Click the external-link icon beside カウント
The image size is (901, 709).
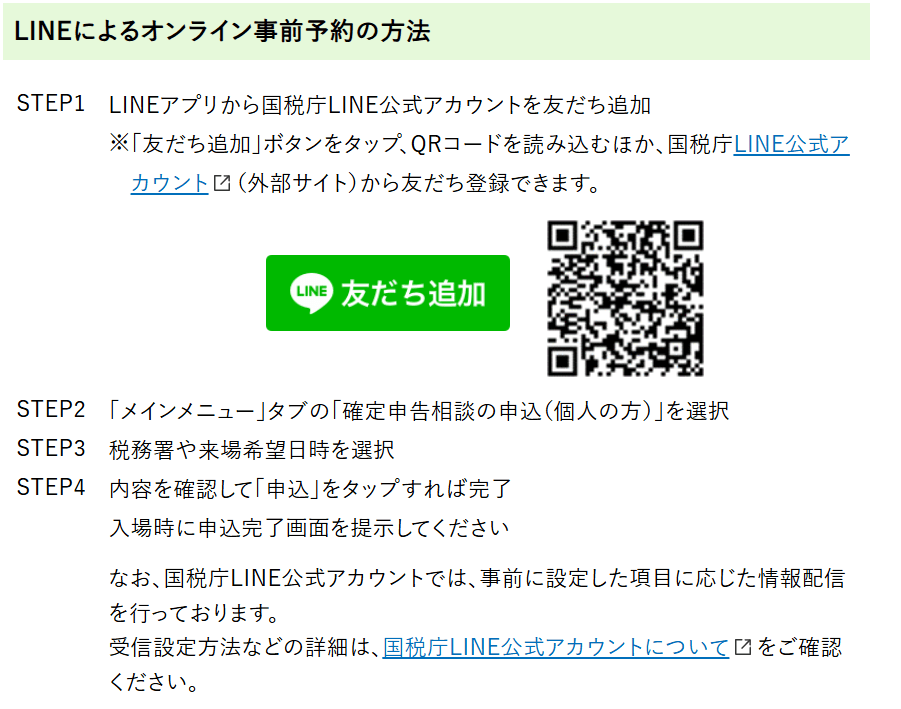[x=222, y=183]
